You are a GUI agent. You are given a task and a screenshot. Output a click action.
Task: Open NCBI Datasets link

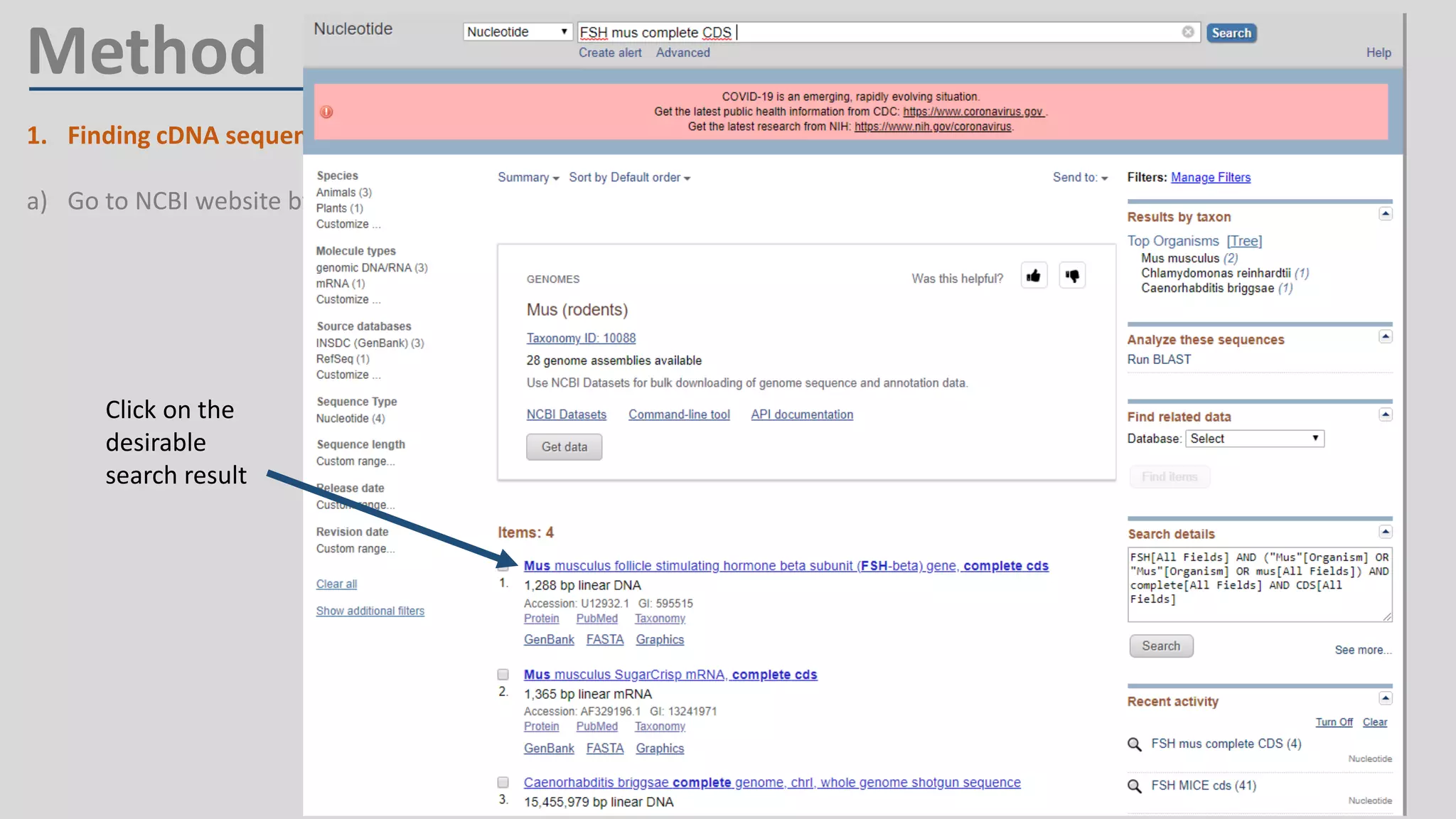click(567, 414)
